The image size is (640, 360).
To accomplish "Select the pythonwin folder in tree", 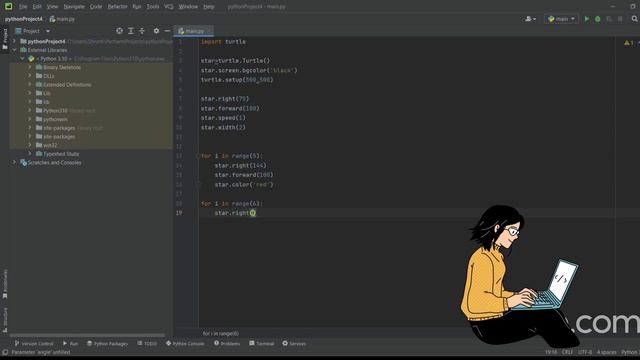I will (x=55, y=119).
